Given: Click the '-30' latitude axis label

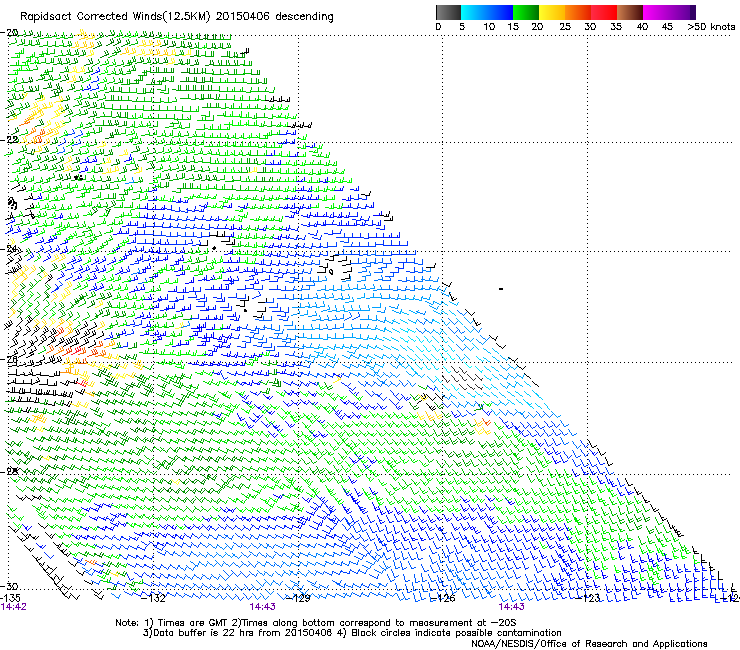Looking at the screenshot, I should click(x=9, y=586).
